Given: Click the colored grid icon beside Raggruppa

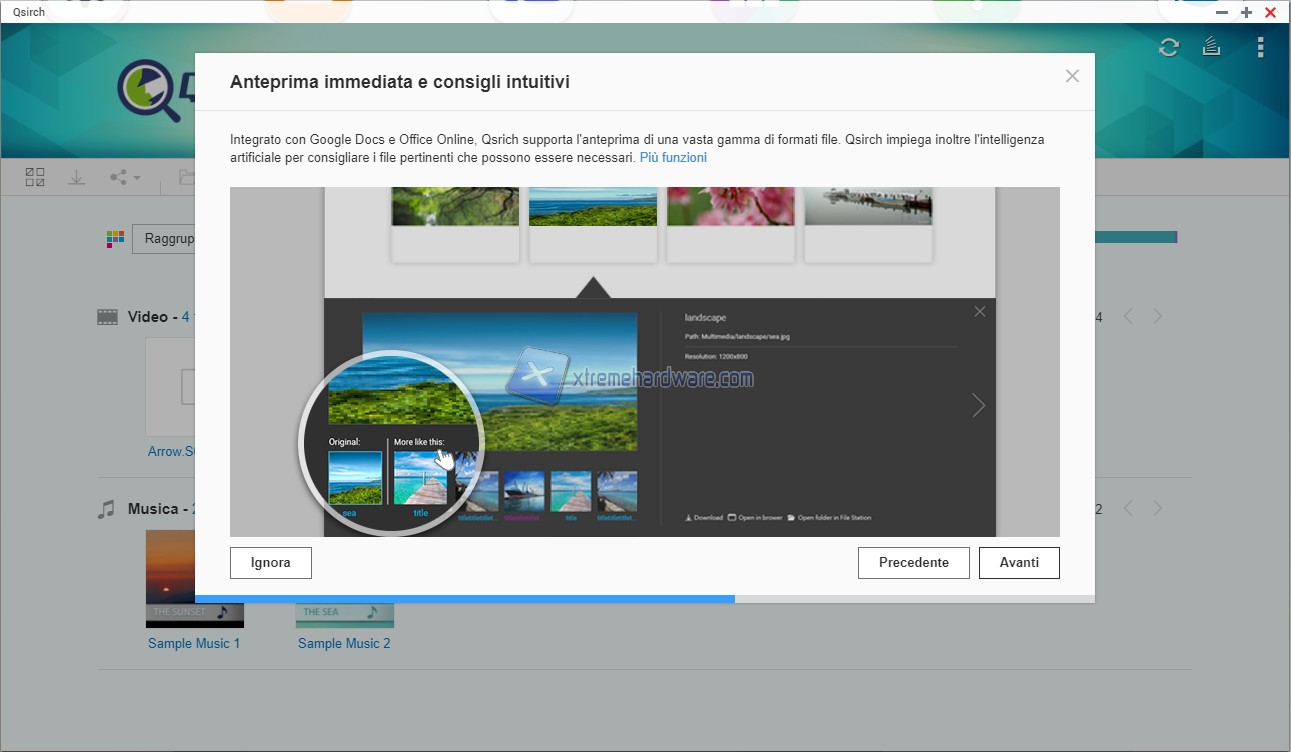Looking at the screenshot, I should [116, 239].
